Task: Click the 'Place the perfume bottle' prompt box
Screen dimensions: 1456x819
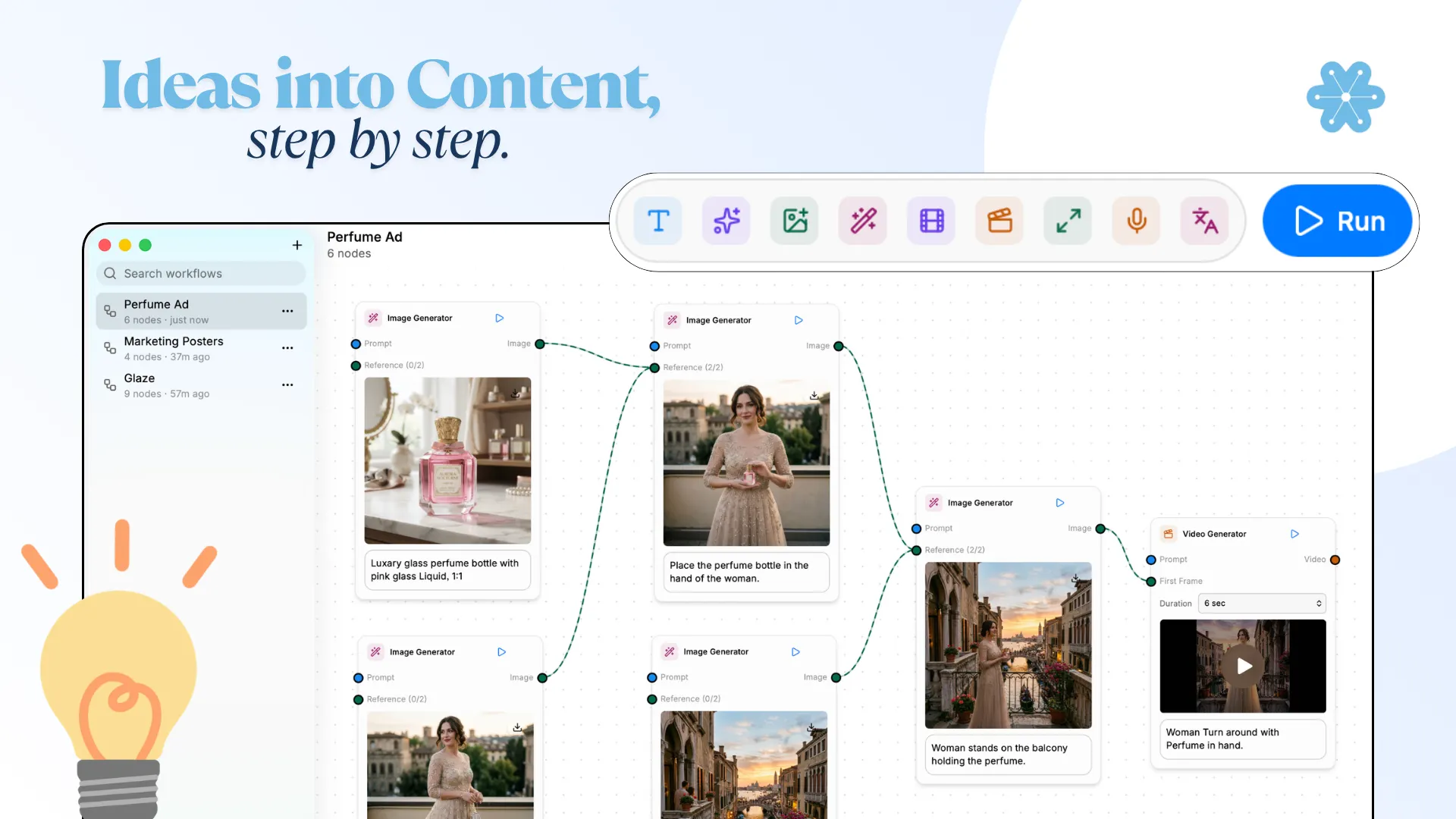Action: tap(746, 573)
